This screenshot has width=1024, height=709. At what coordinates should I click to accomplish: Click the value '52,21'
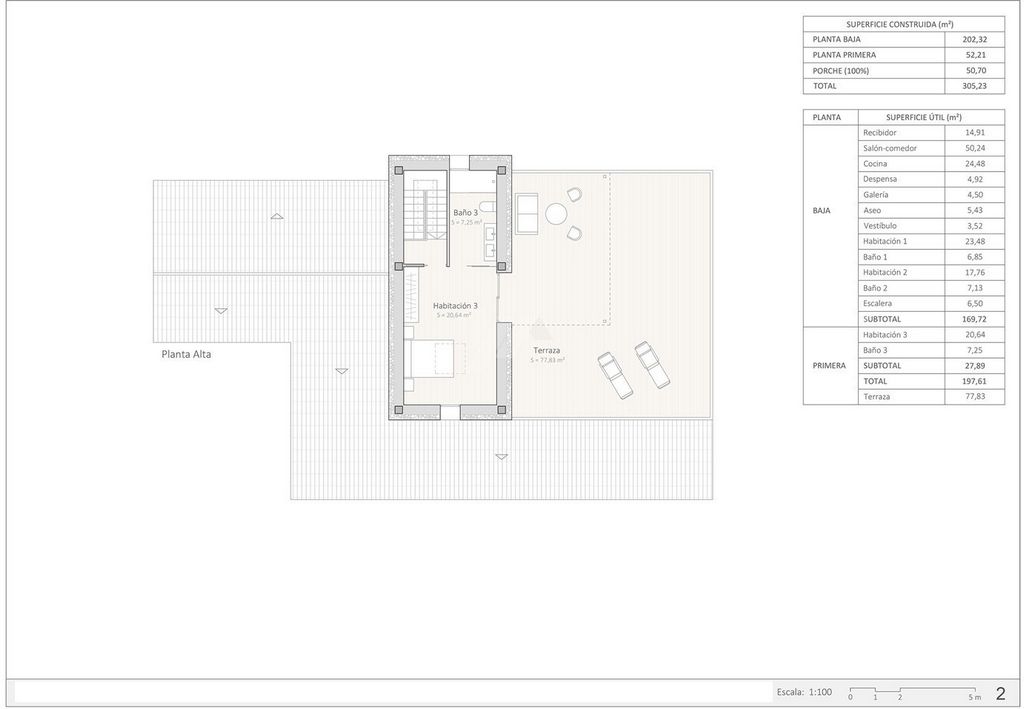coord(976,55)
